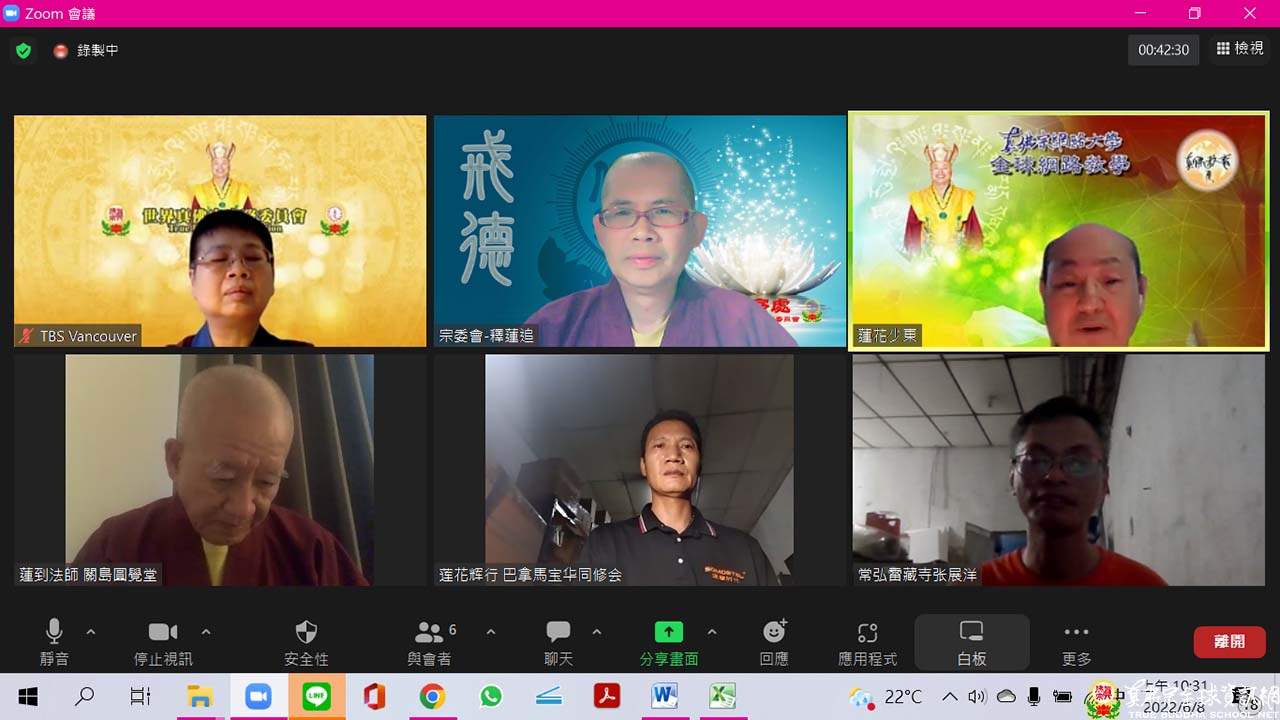Screen dimensions: 1280x720
Task: Open LINE app from the taskbar
Action: 316,696
